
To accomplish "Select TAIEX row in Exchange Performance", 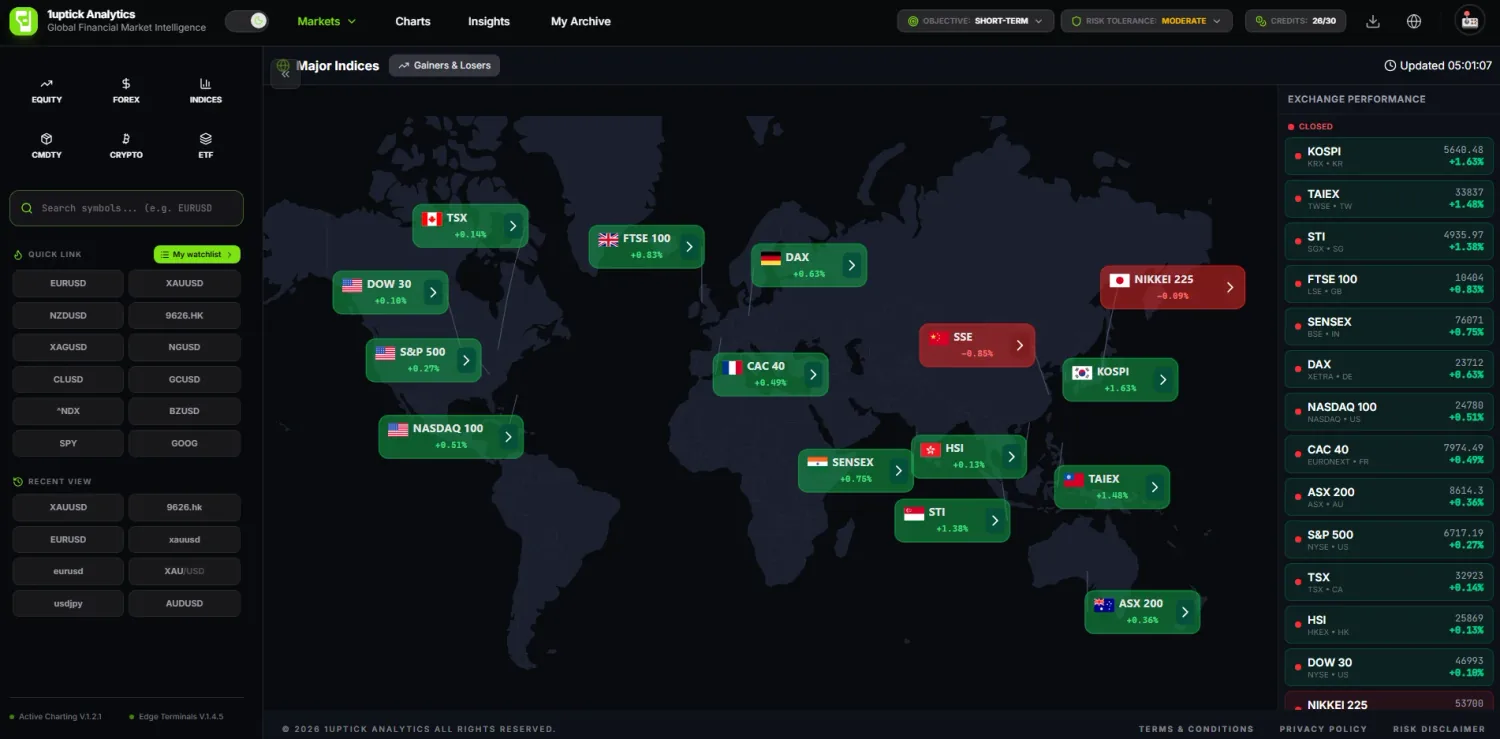I will coord(1389,199).
